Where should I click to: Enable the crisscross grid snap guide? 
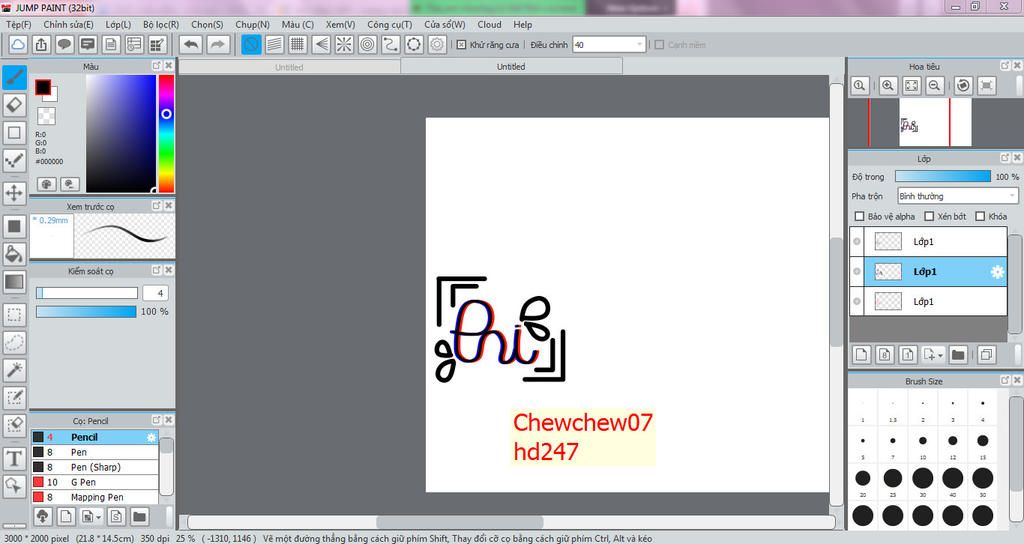(298, 44)
